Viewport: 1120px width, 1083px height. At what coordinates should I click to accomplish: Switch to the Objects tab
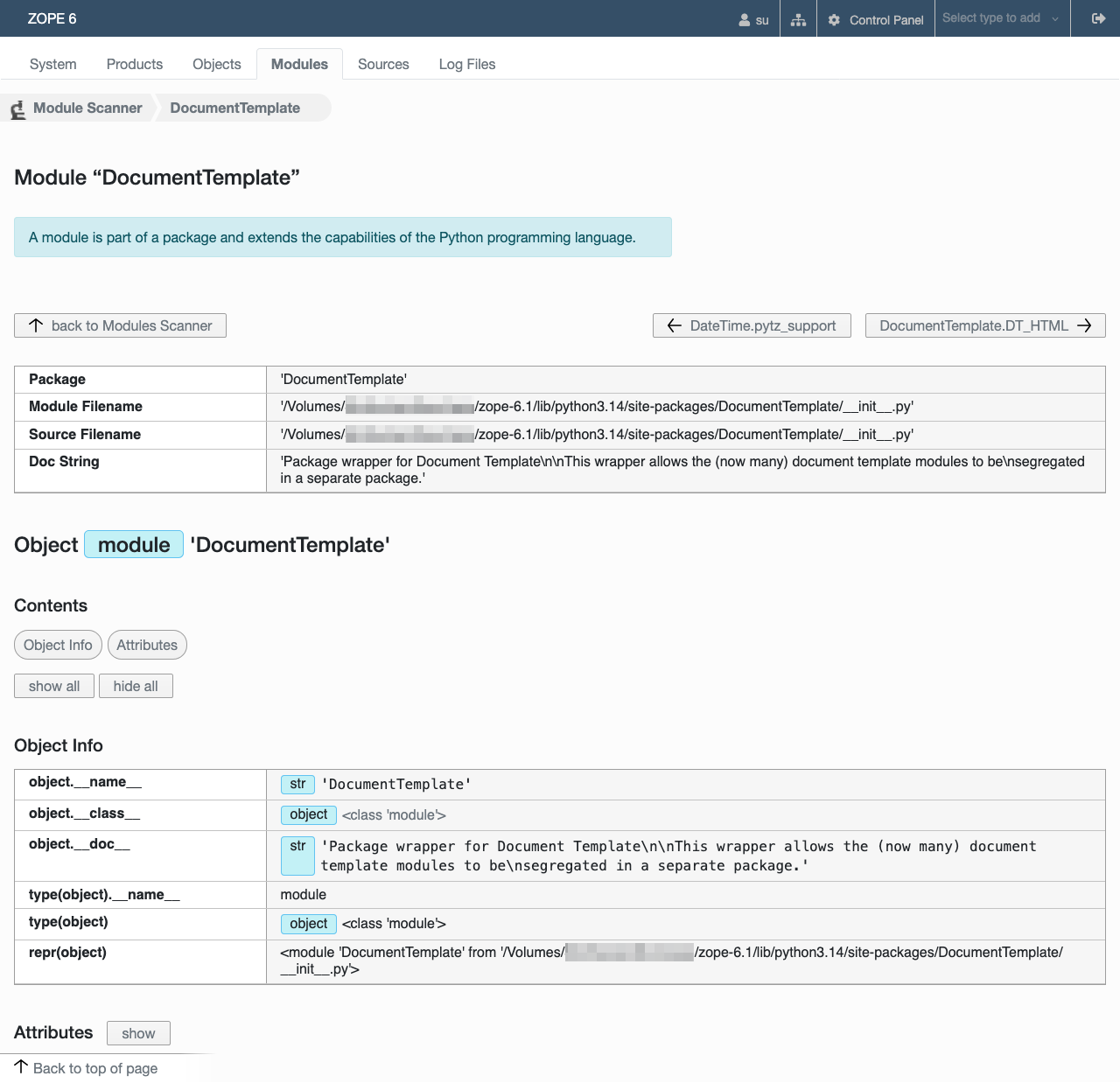[x=217, y=64]
